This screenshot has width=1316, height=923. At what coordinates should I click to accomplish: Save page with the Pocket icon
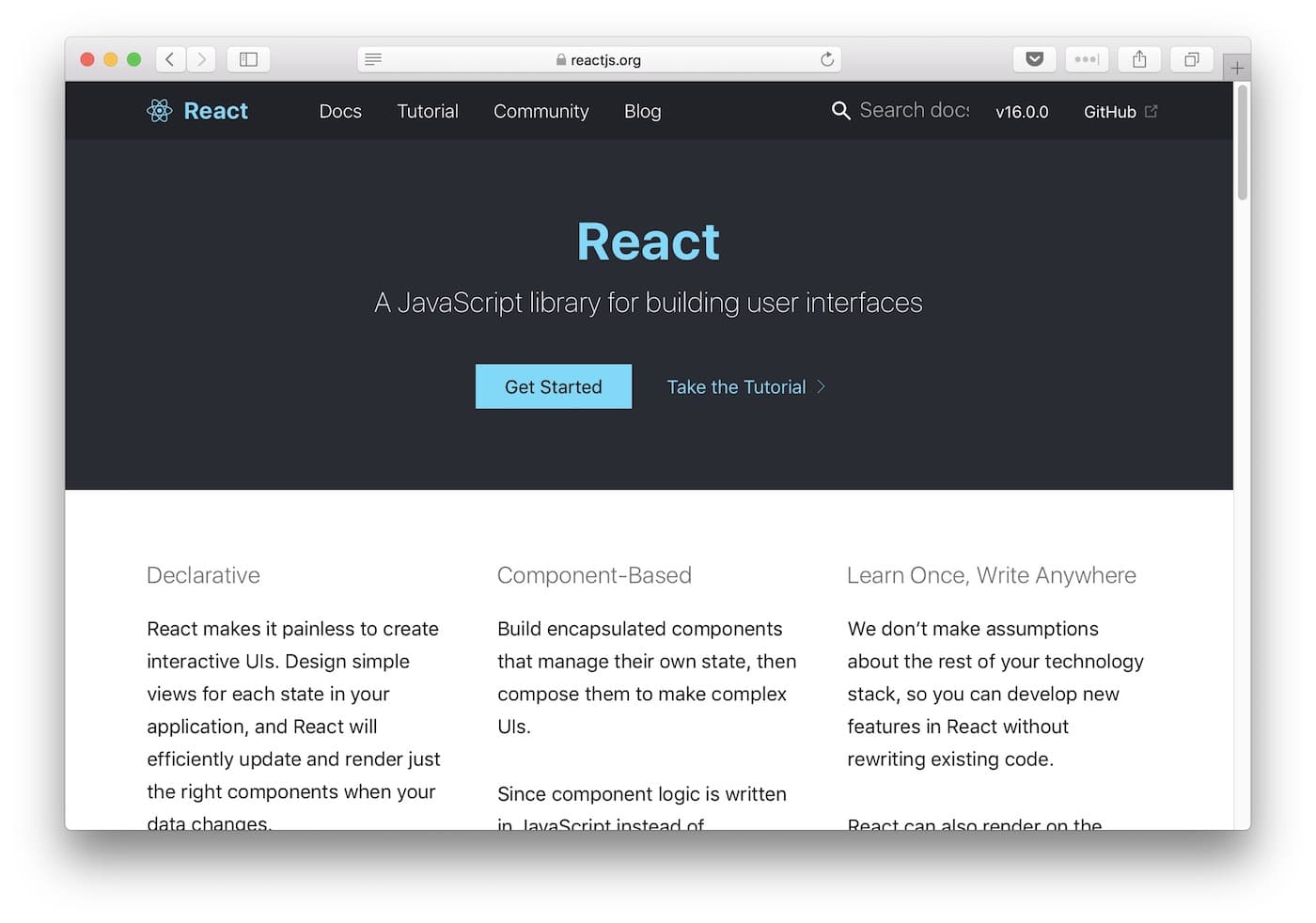[x=1034, y=58]
